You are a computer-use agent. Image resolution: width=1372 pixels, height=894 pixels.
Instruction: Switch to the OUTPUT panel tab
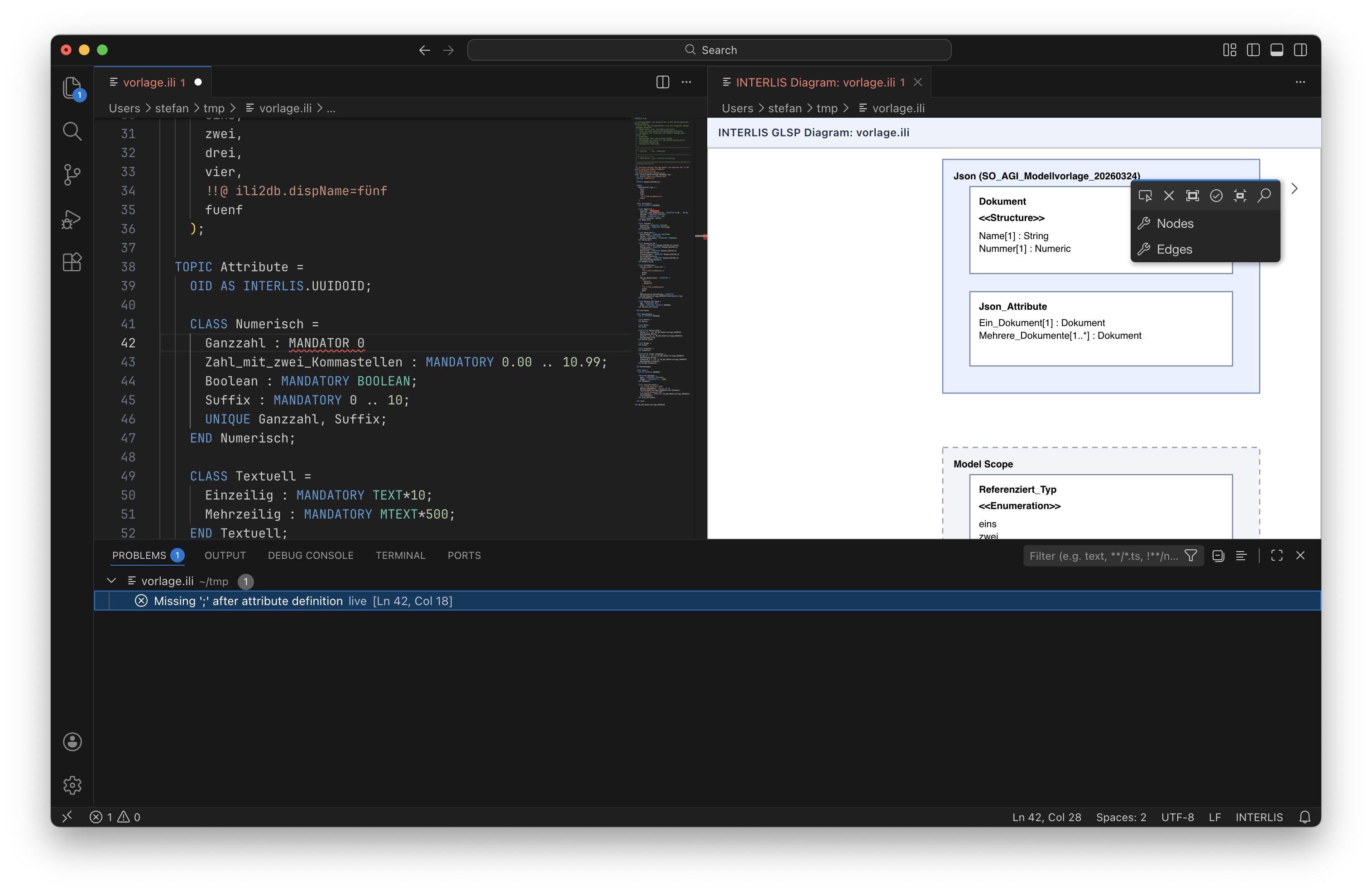[225, 556]
